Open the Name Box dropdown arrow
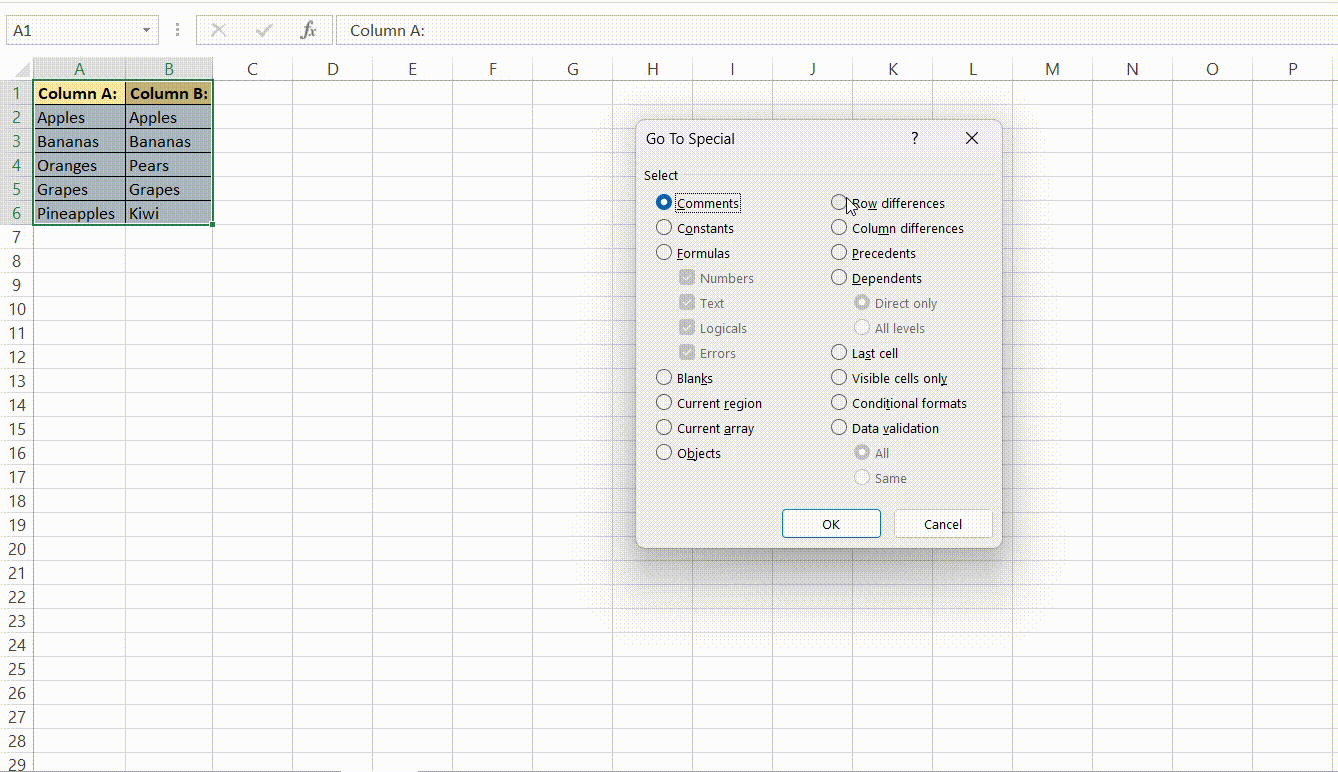Image resolution: width=1338 pixels, height=772 pixels. point(147,30)
